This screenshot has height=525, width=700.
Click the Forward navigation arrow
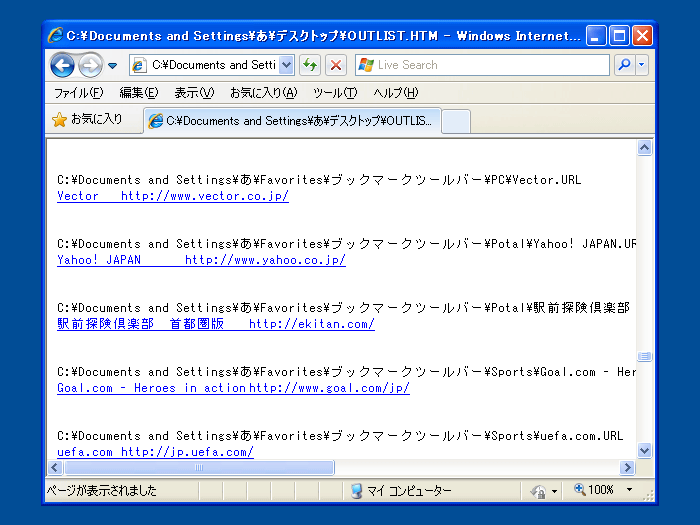click(x=90, y=66)
